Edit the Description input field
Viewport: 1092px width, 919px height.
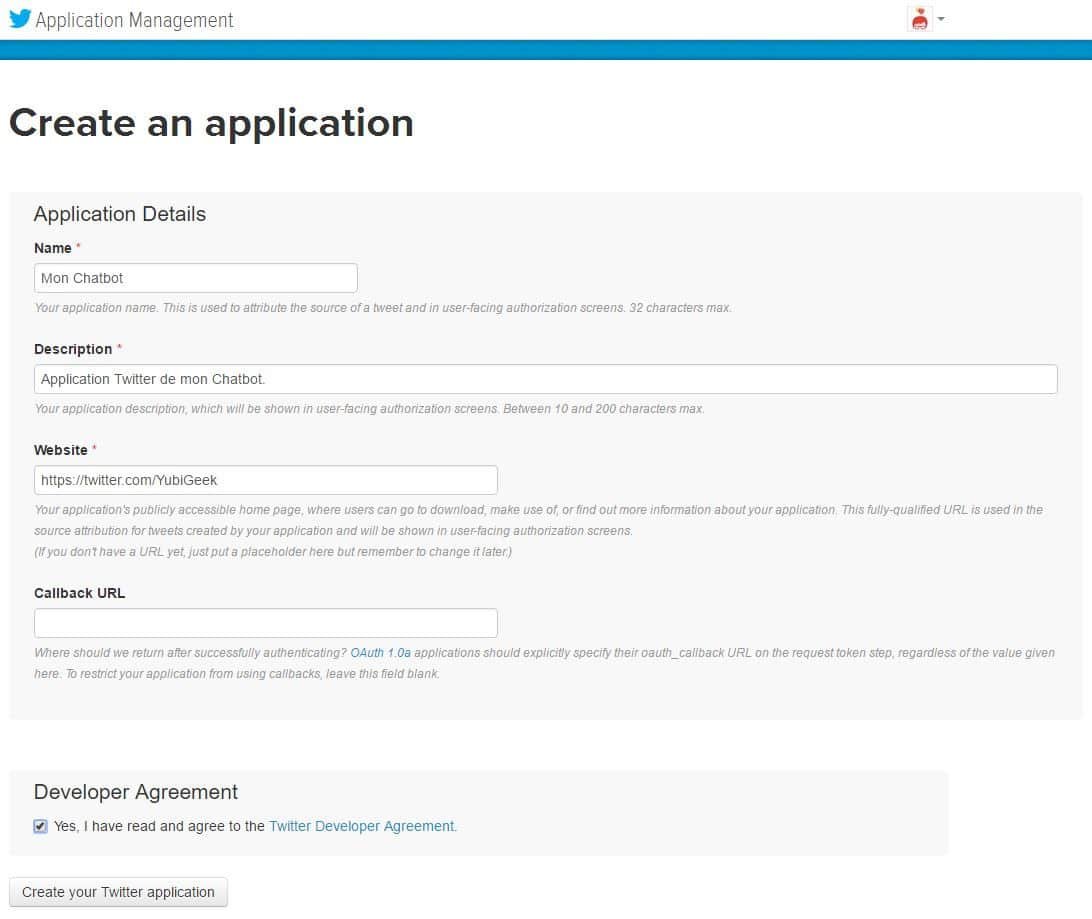tap(545, 379)
